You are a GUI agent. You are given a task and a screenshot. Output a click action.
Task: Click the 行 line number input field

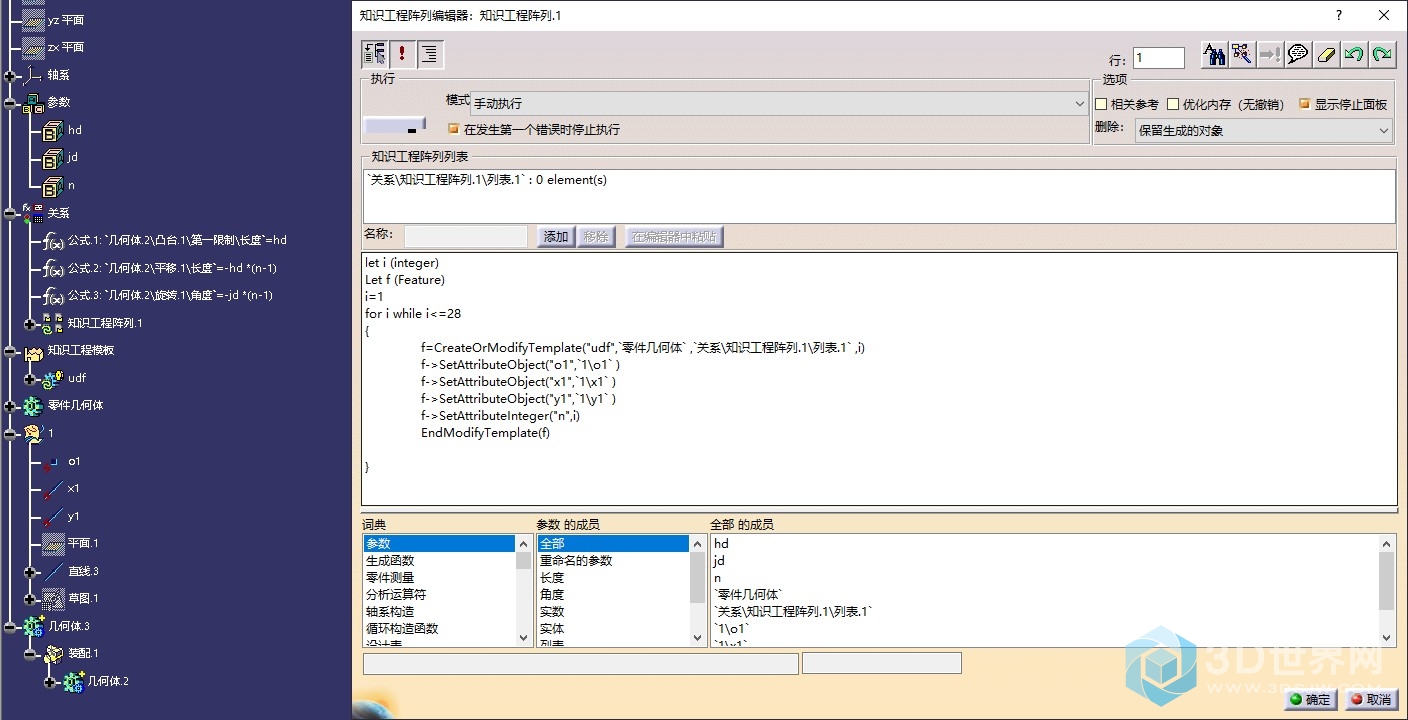(1159, 58)
